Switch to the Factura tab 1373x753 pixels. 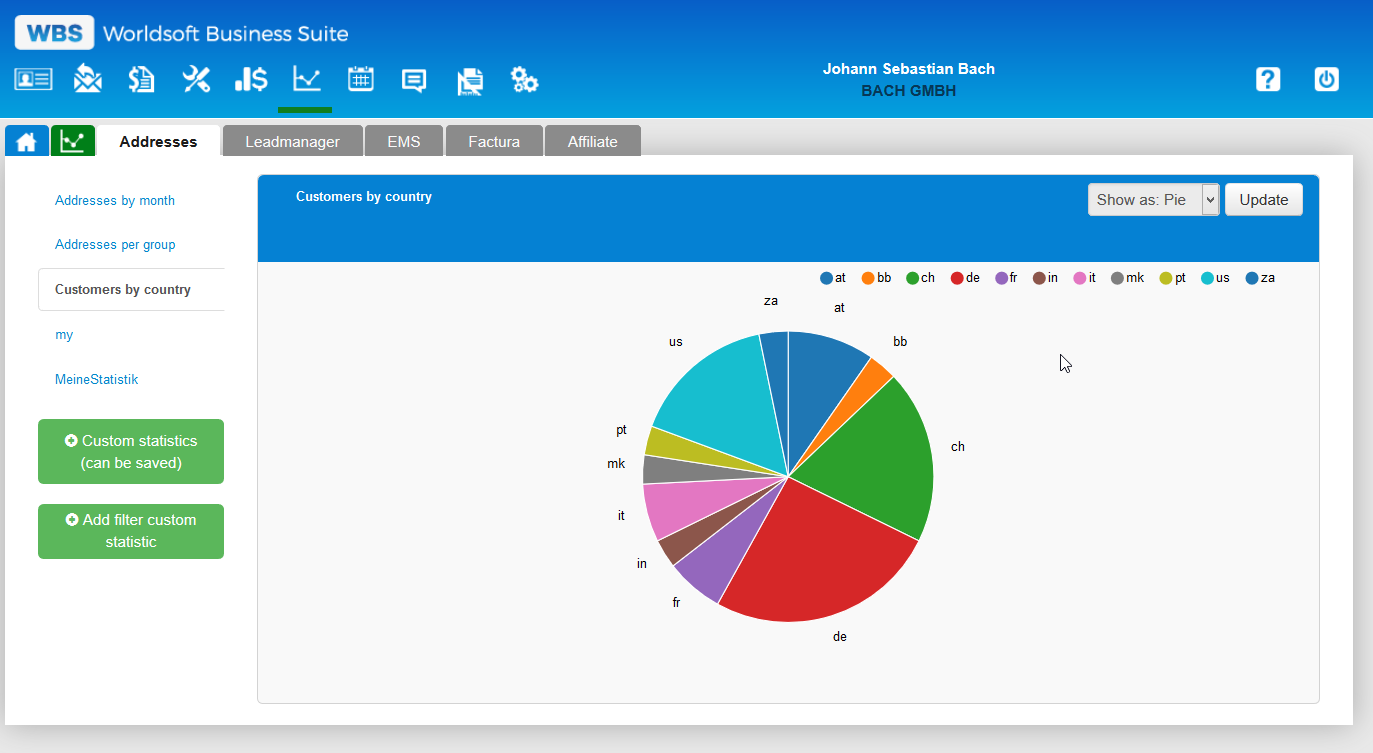click(494, 141)
